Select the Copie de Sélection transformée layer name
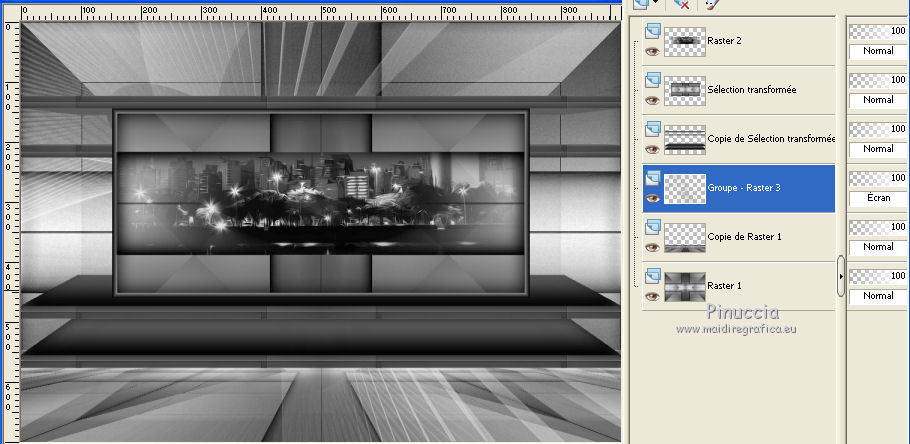Viewport: 910px width, 444px height. pos(771,139)
